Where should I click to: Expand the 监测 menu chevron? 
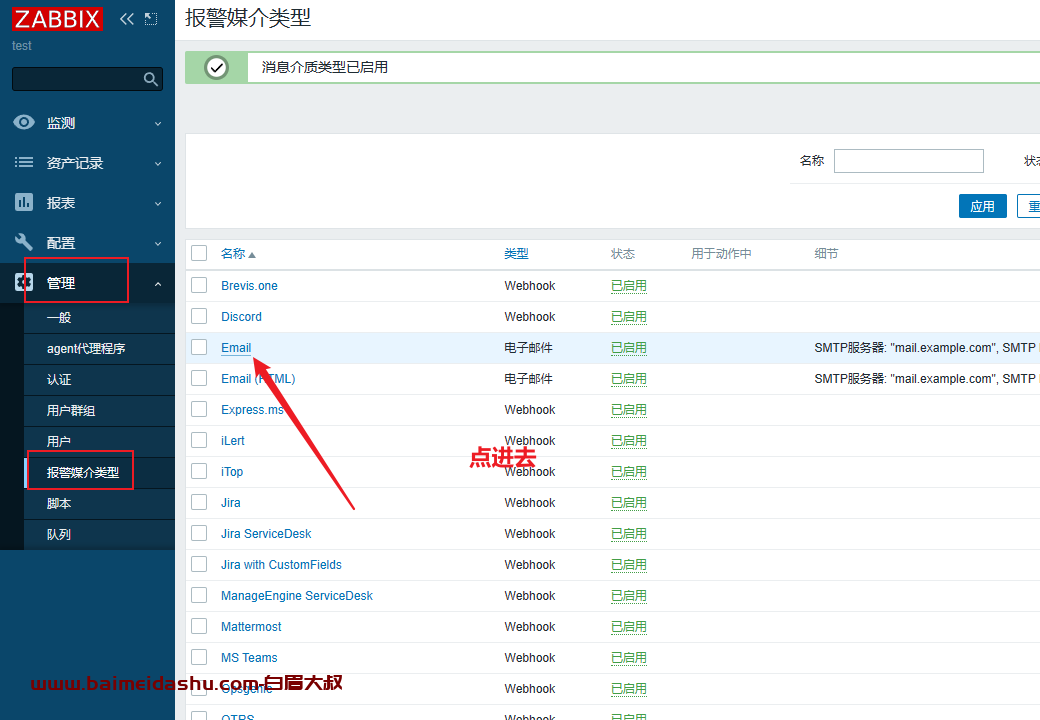[x=158, y=123]
